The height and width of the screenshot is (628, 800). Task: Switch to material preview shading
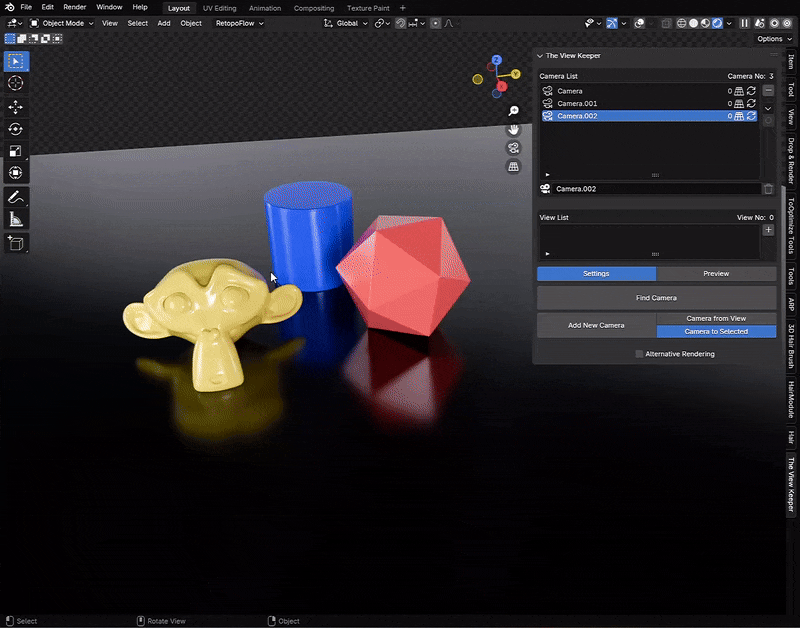click(x=705, y=23)
